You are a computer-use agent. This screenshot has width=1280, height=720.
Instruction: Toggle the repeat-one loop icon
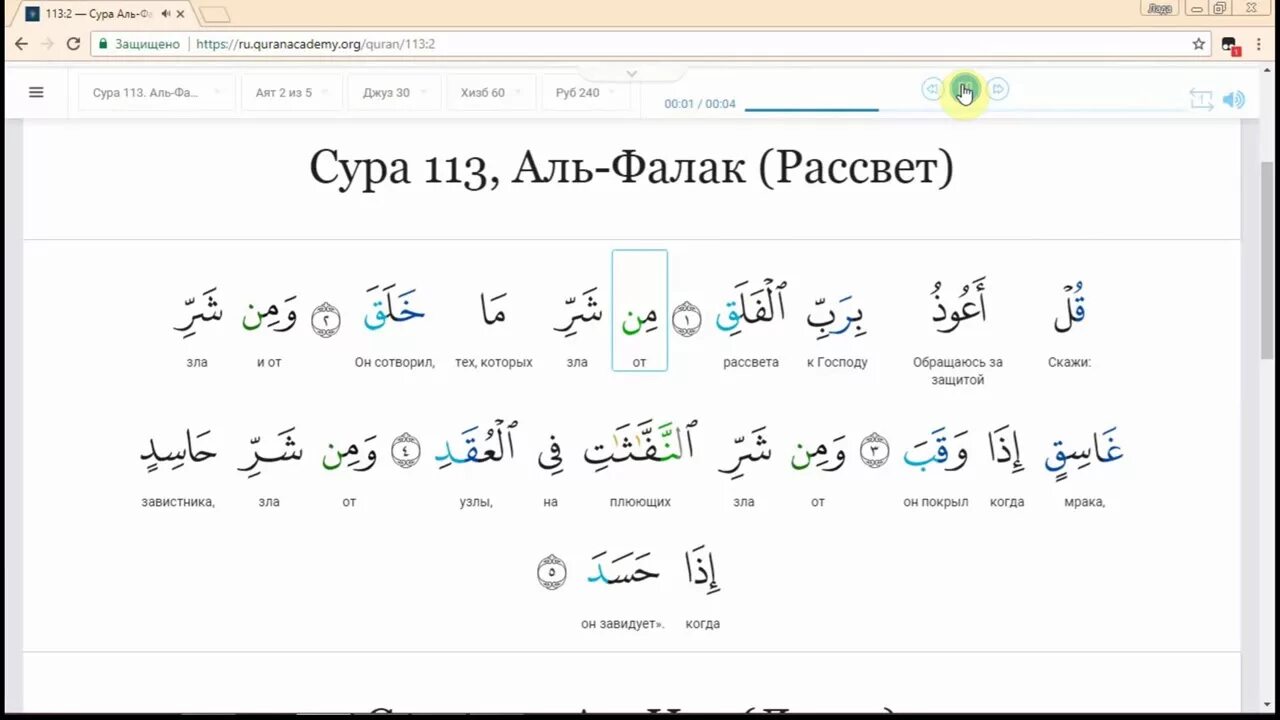1201,99
